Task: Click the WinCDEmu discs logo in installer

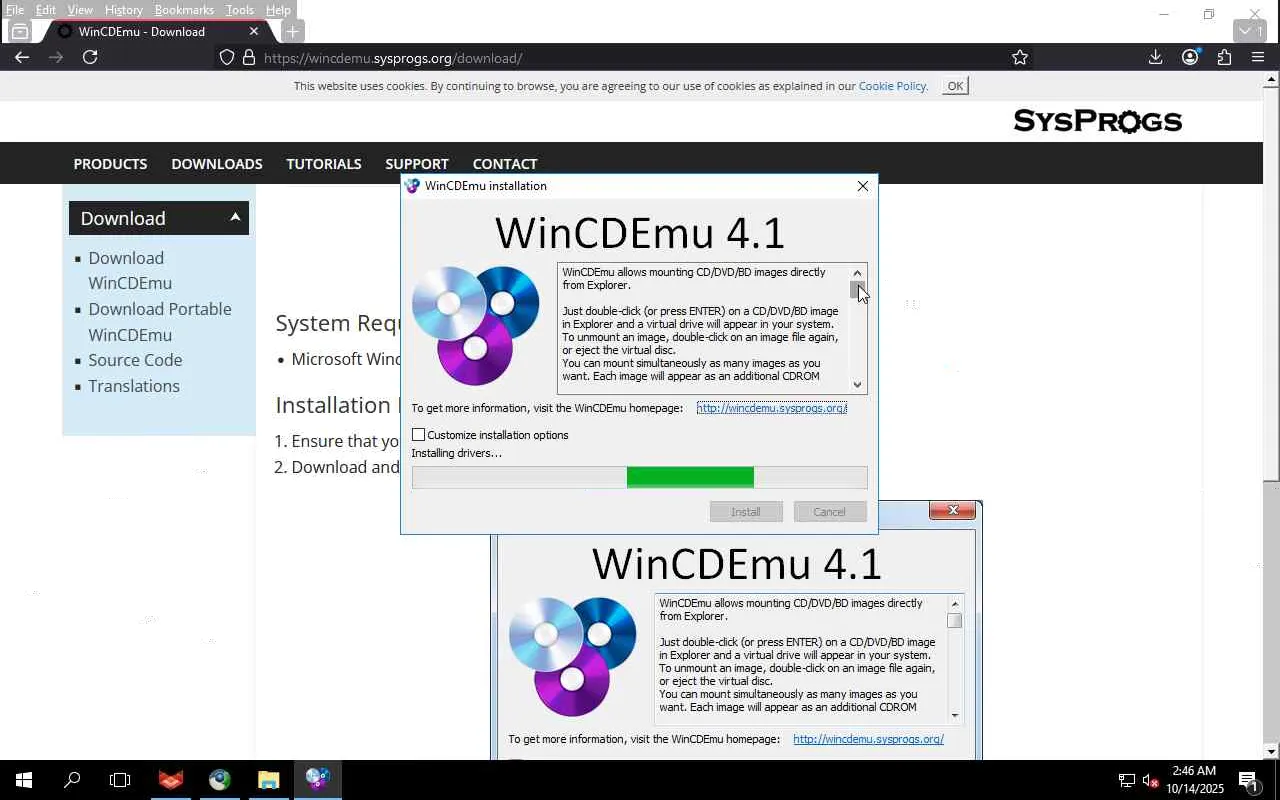Action: click(x=476, y=325)
